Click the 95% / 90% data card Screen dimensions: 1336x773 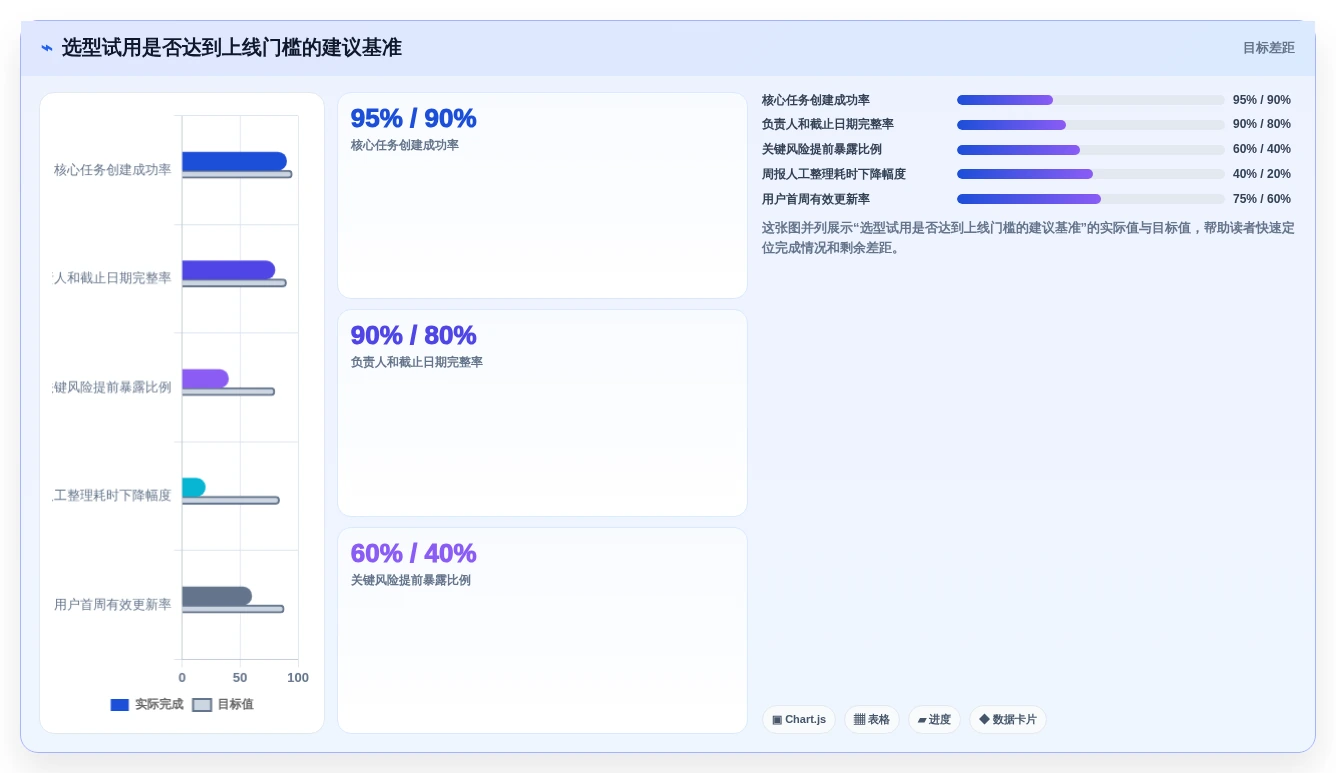[542, 196]
